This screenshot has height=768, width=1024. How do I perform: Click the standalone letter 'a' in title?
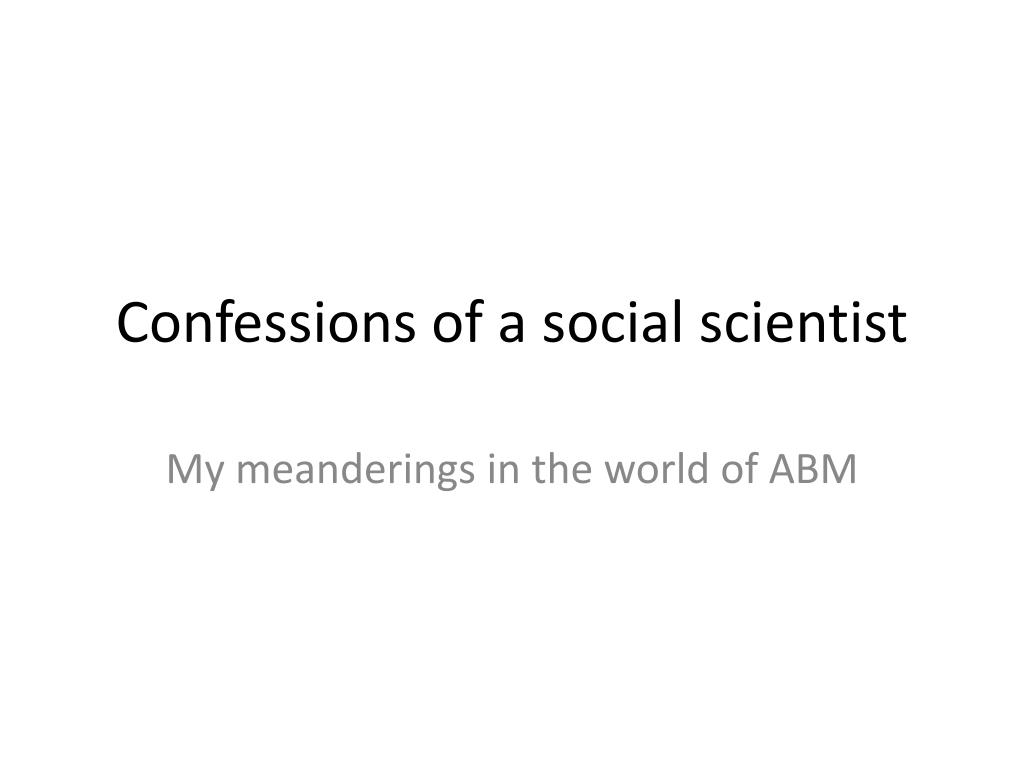[x=512, y=328]
